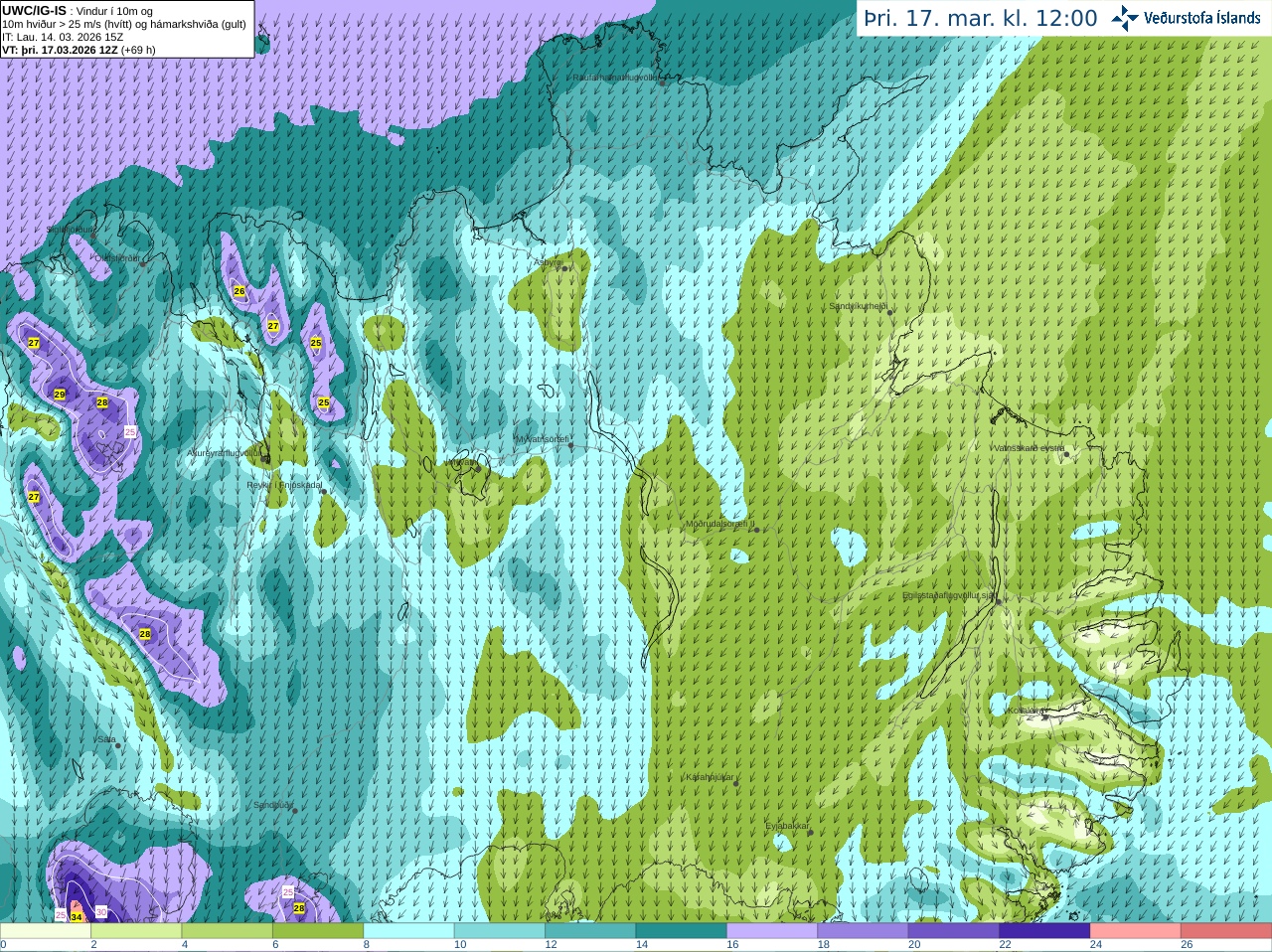Image resolution: width=1272 pixels, height=952 pixels.
Task: Select the date header Þri. 17. mar. kl. 12:00
Action: click(x=980, y=18)
